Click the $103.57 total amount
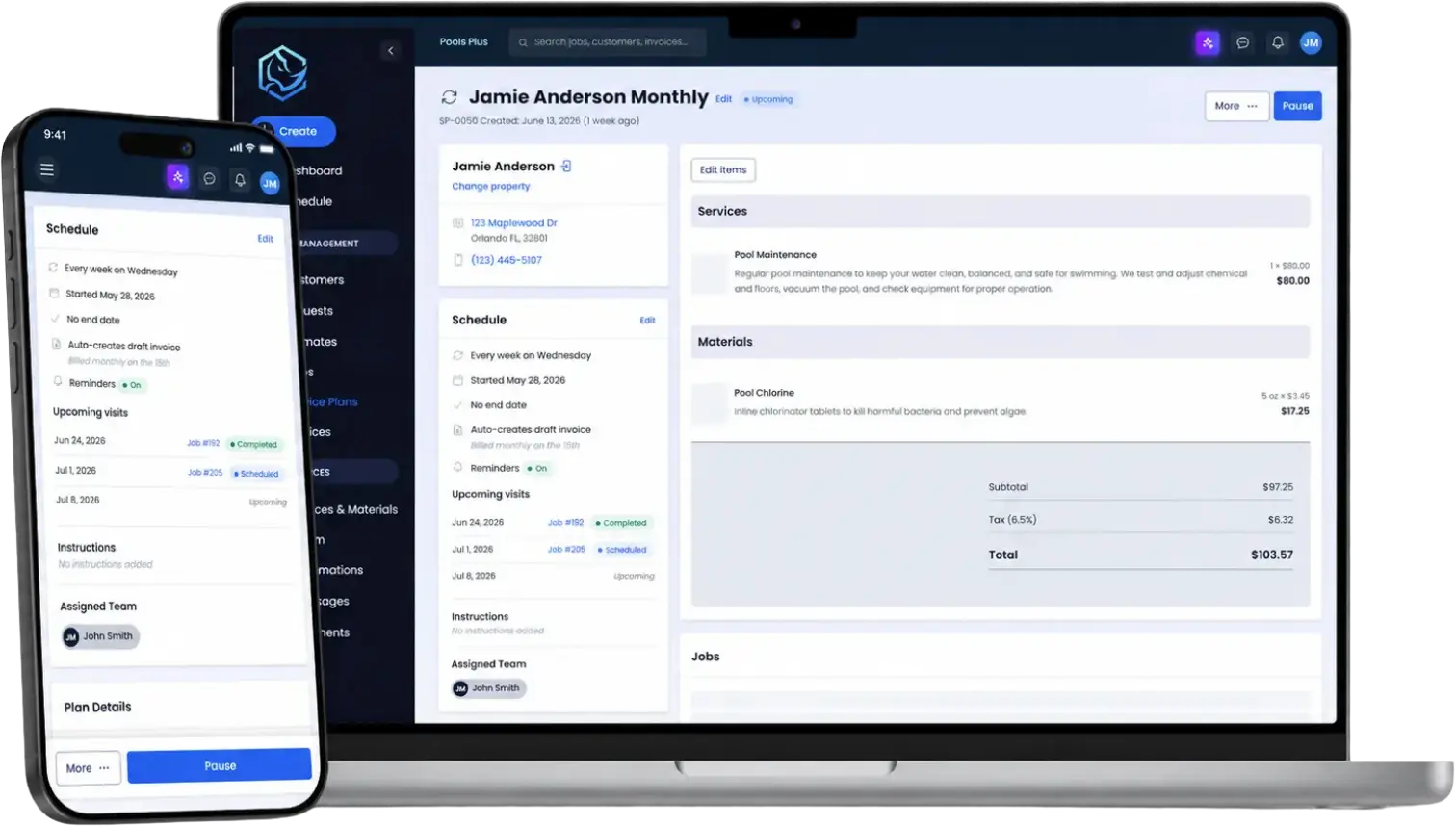Viewport: 1456px width, 826px height. click(1272, 555)
